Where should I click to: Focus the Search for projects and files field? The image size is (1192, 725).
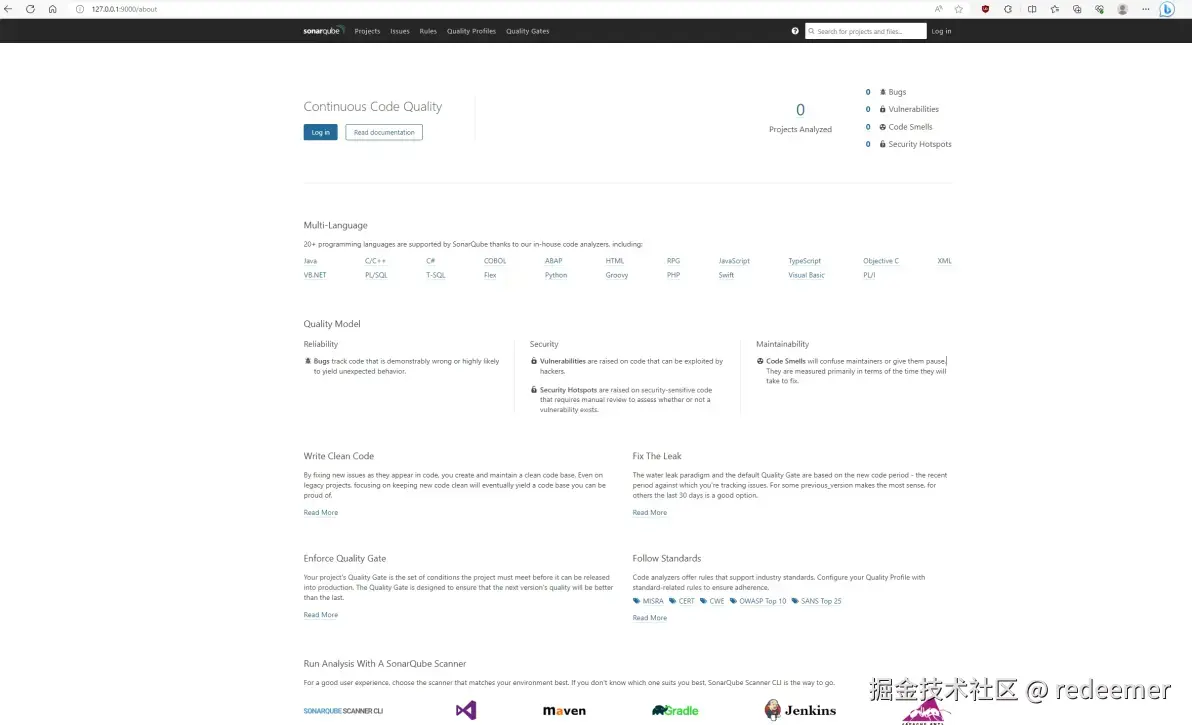[x=866, y=31]
